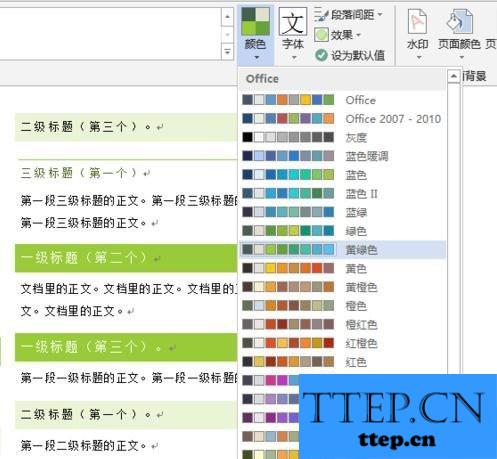
Task: Click 设为默认值 green checkmark icon
Action: [x=321, y=55]
